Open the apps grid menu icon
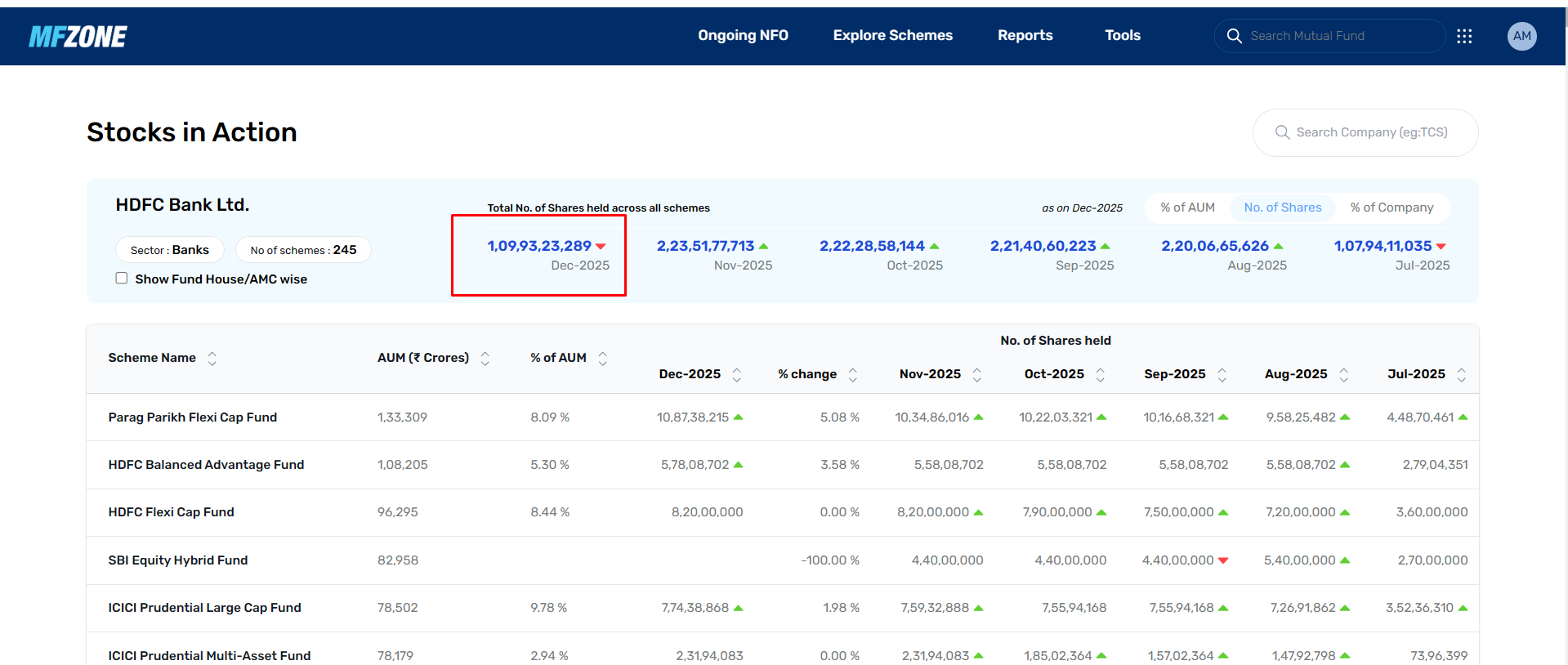The height and width of the screenshot is (665, 1568). 1463,36
